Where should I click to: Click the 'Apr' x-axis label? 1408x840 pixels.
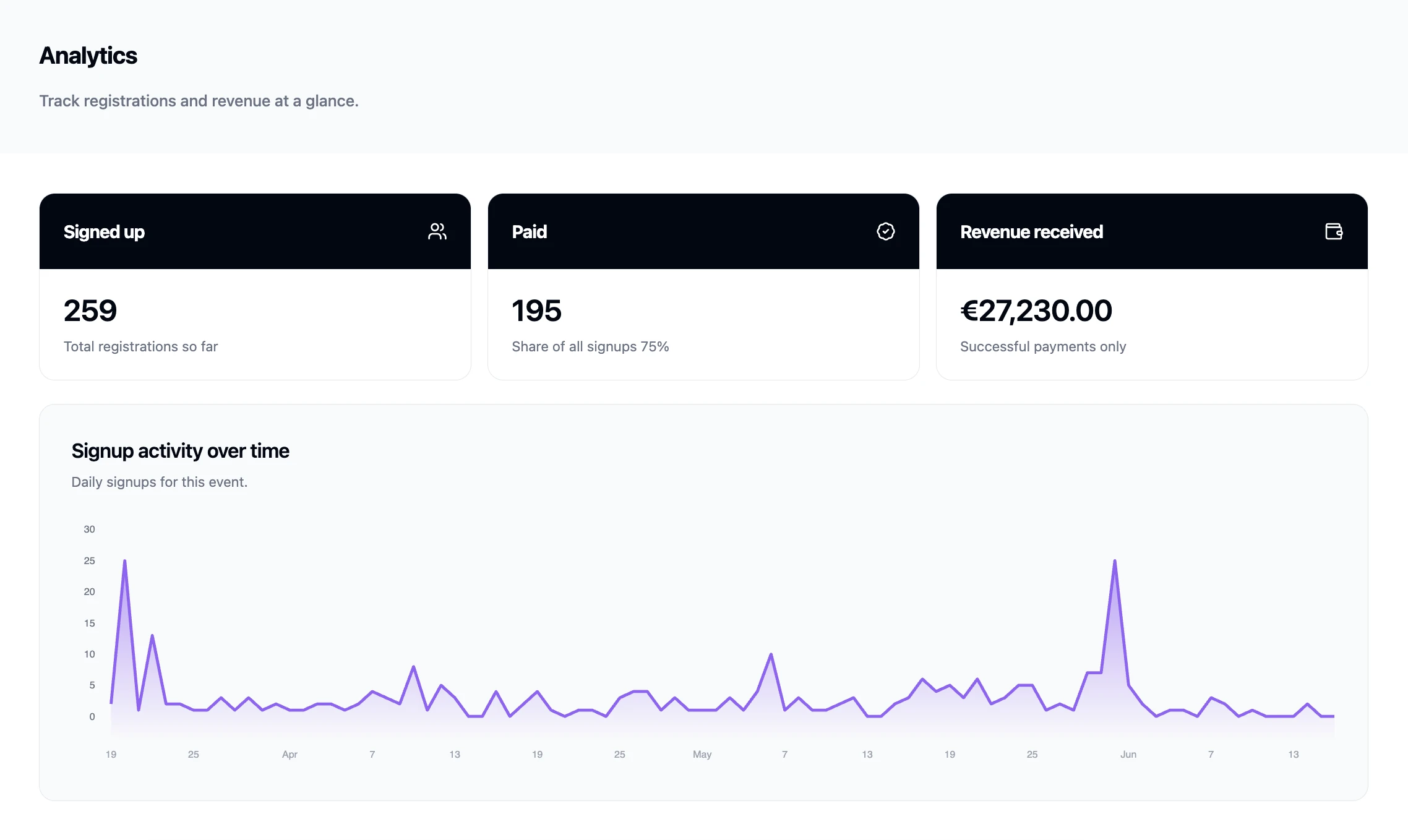click(290, 755)
